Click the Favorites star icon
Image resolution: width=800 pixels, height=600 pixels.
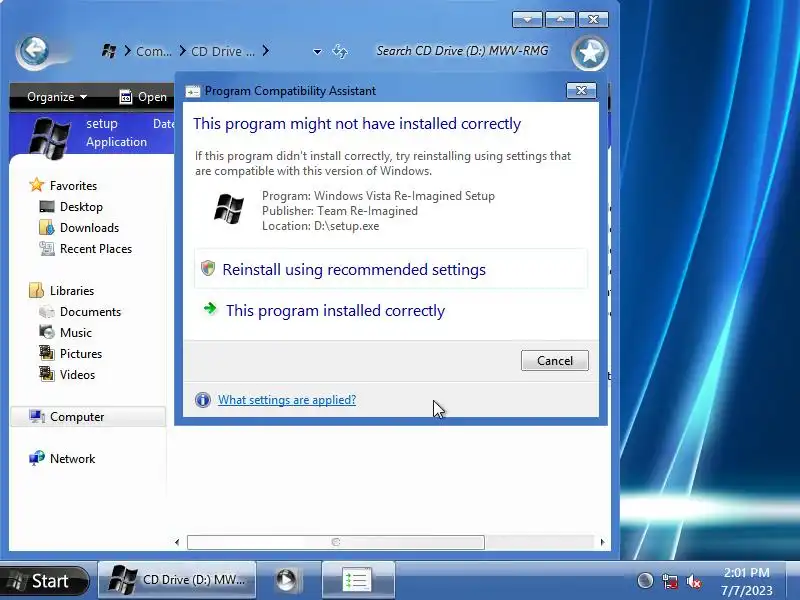point(37,185)
